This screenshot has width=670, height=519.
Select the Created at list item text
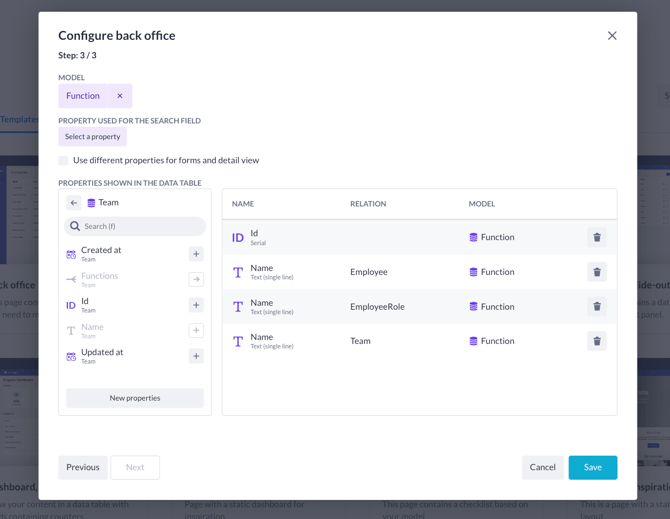pyautogui.click(x=101, y=250)
